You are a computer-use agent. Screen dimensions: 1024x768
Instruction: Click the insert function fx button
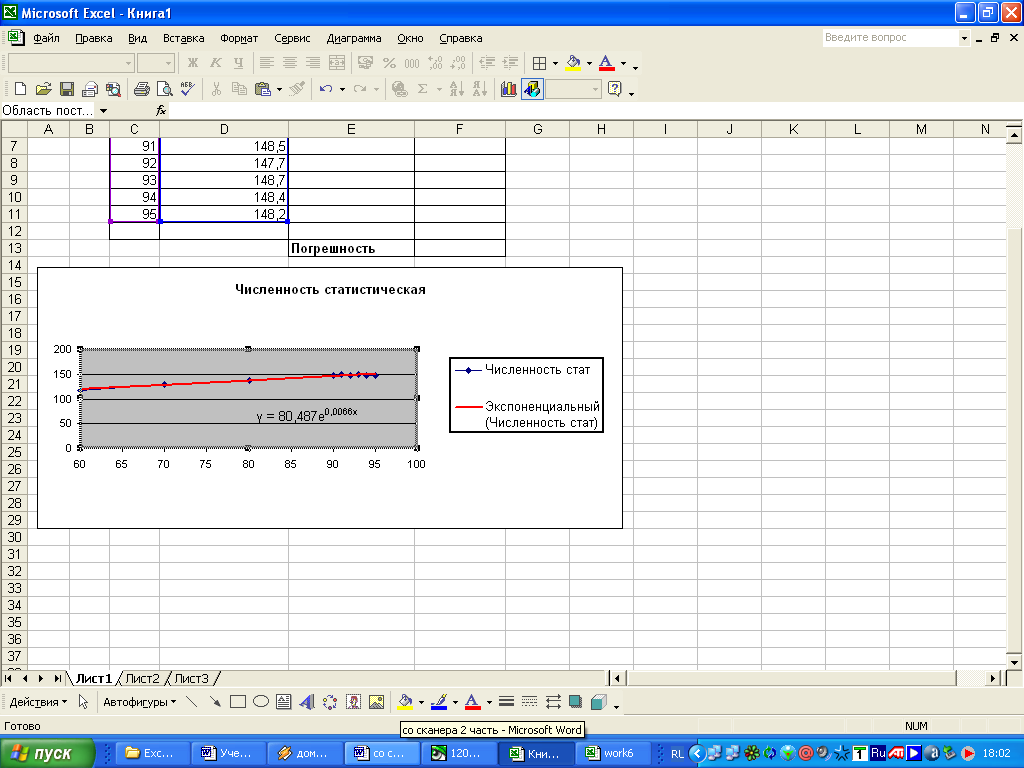[x=161, y=111]
